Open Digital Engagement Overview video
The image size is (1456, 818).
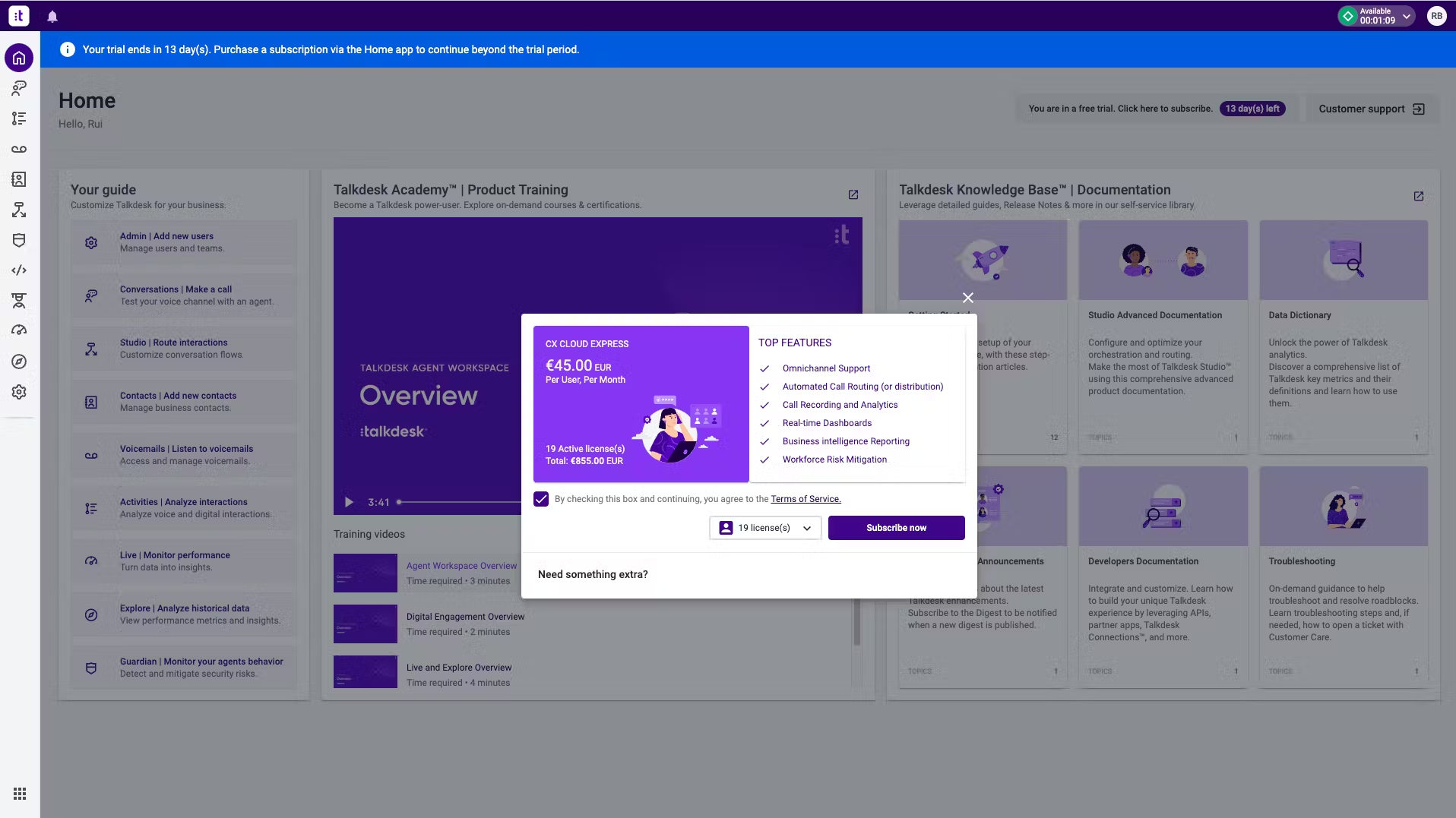465,617
